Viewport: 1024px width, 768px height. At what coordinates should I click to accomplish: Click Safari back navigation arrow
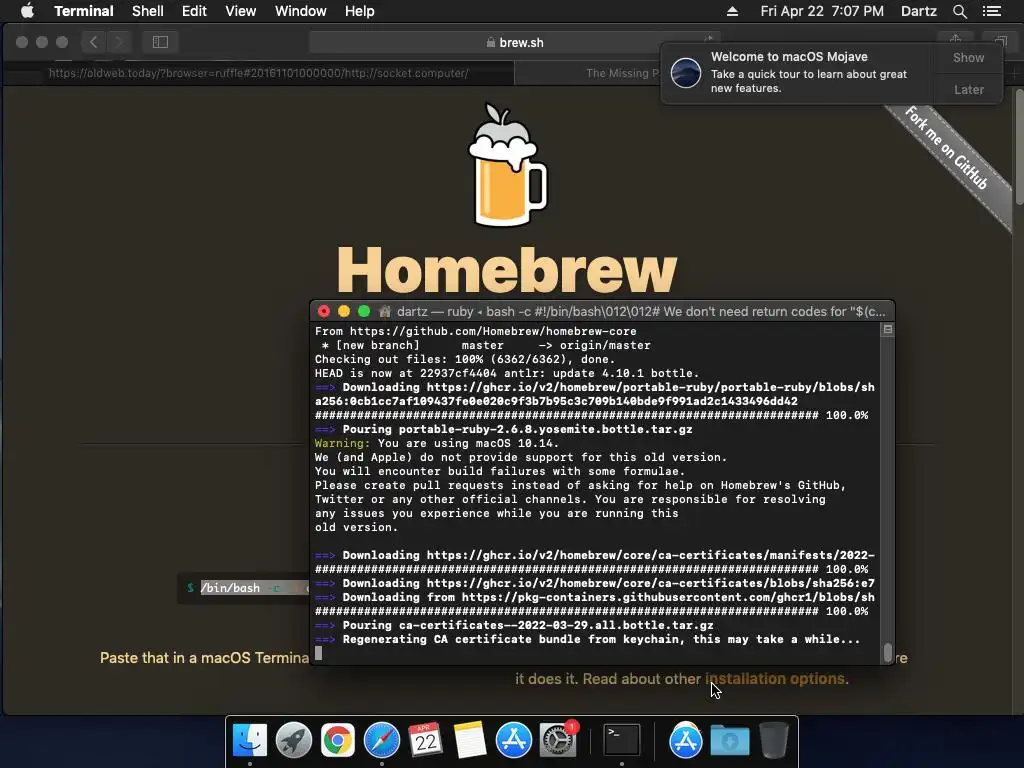[93, 42]
